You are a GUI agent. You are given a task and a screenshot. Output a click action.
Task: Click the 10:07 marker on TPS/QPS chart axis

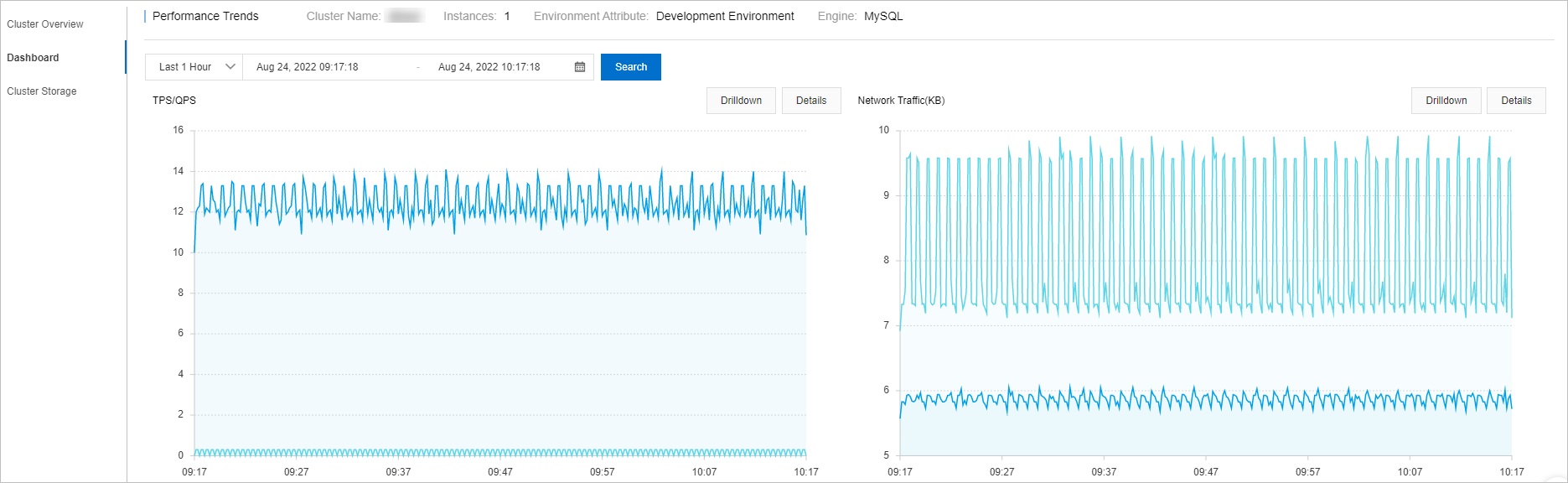704,472
